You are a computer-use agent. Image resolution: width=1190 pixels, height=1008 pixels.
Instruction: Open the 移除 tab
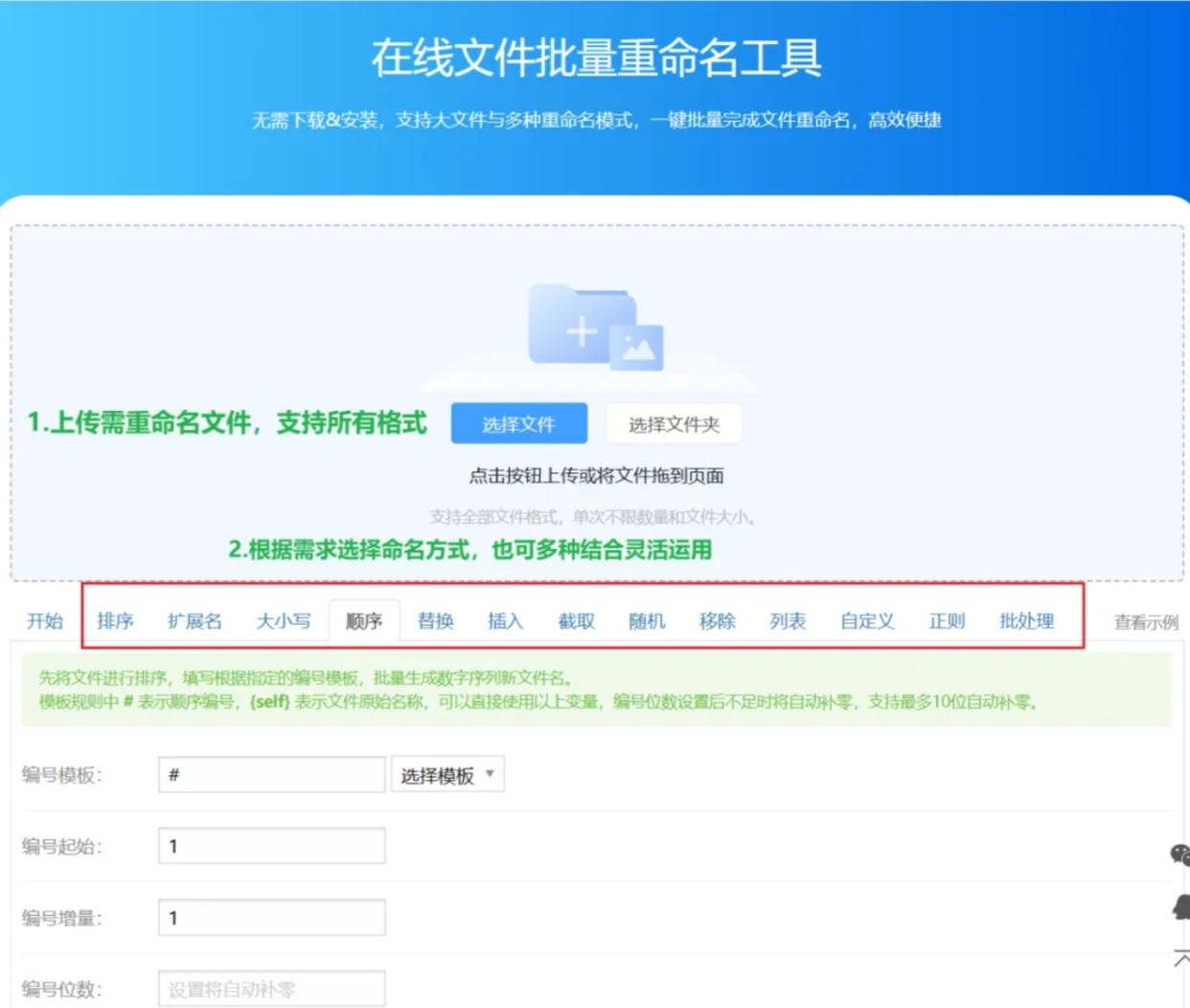717,621
